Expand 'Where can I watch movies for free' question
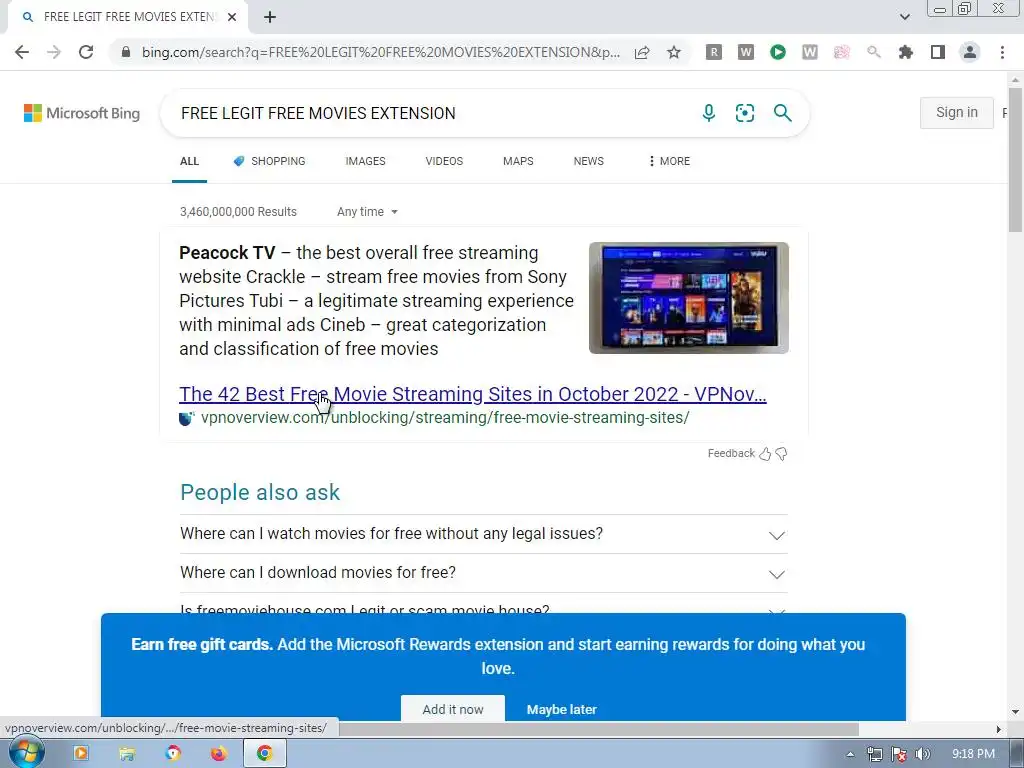The width and height of the screenshot is (1024, 768). tap(483, 534)
